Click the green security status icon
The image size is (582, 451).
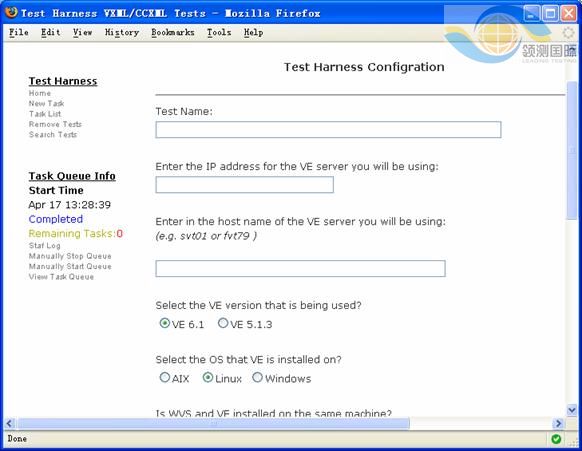[x=556, y=439]
